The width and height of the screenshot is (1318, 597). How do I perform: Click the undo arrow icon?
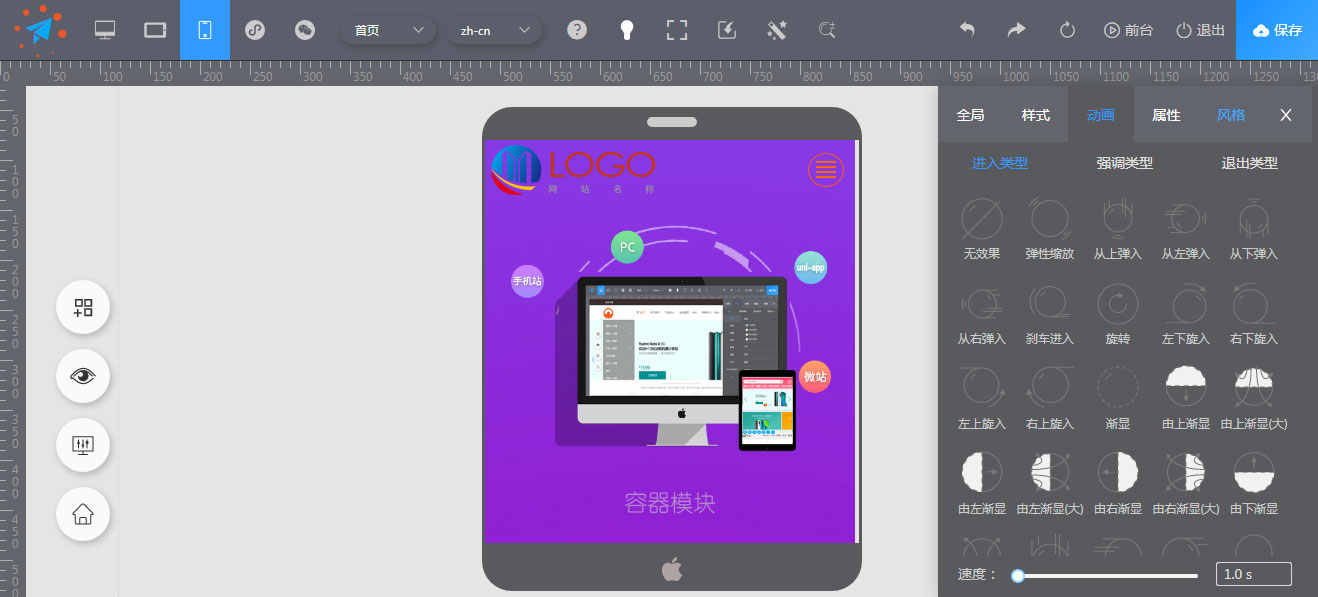(967, 30)
